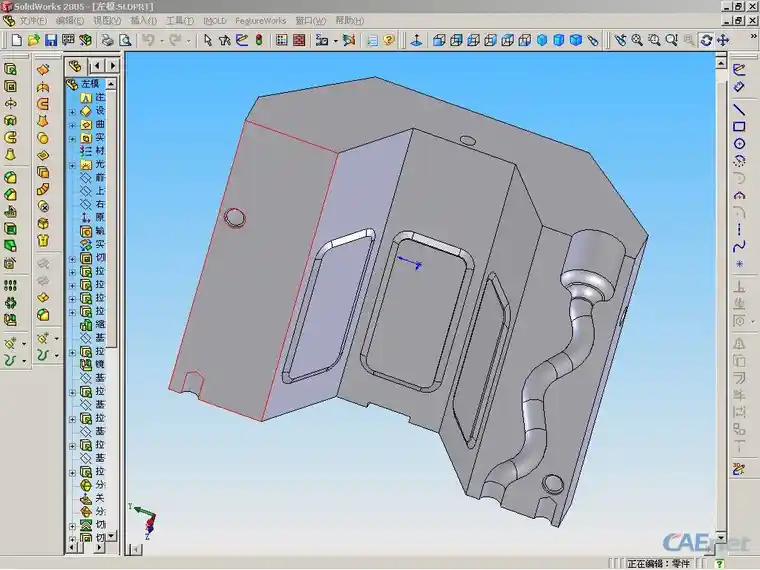Screen dimensions: 760x570
Task: Expand the toolbar overflow chevron at top right
Action: [x=754, y=36]
